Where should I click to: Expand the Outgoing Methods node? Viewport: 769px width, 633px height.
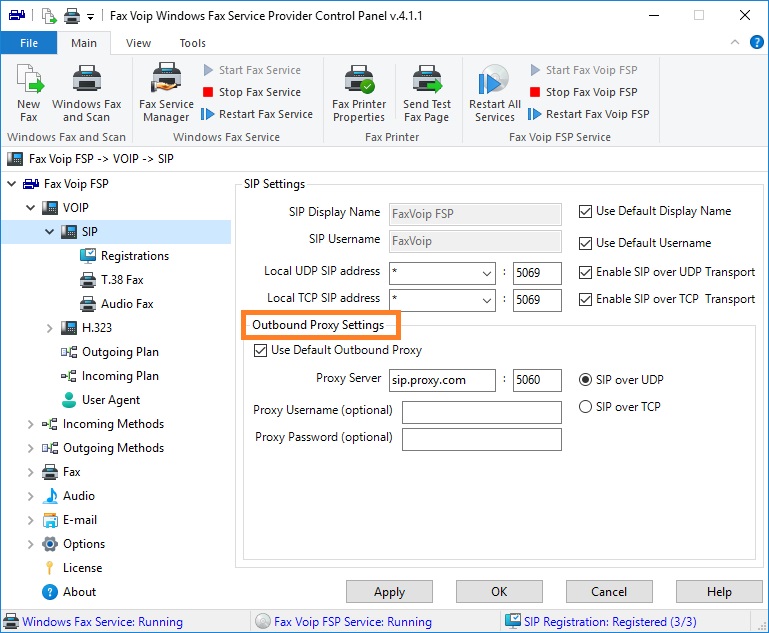[30, 448]
